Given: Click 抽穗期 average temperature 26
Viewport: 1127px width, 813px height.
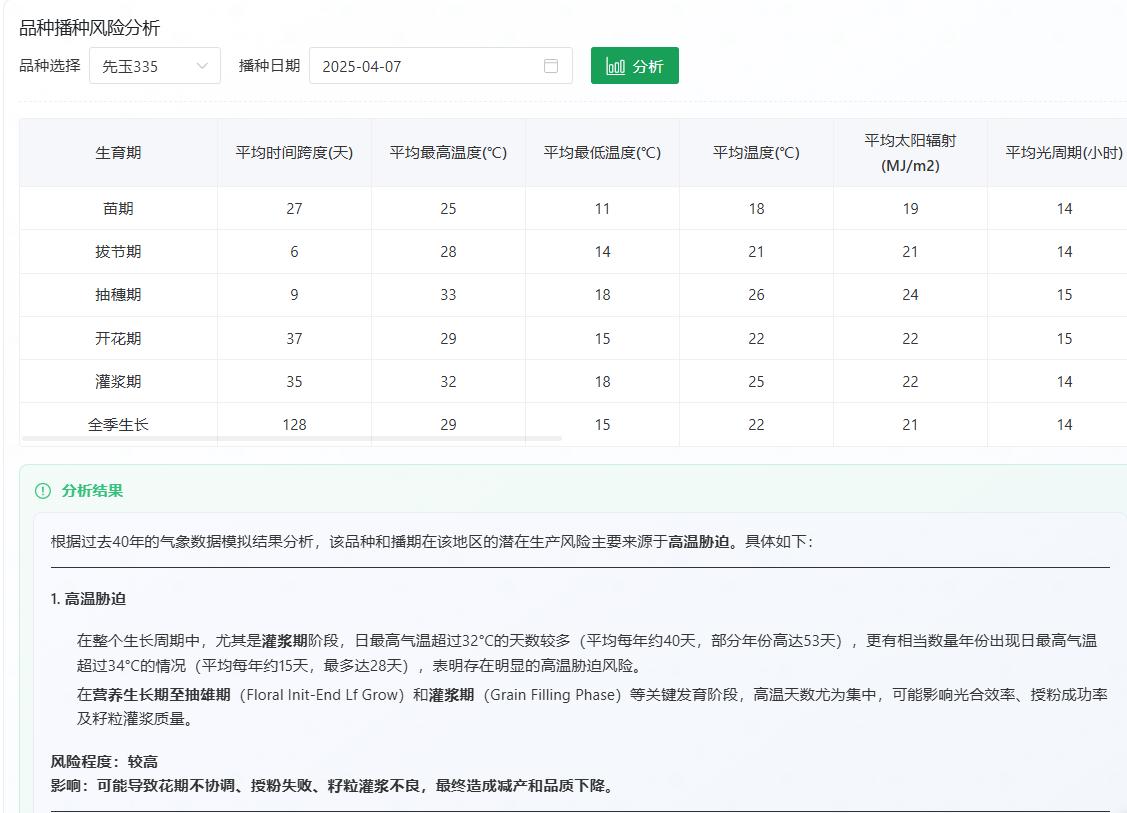Looking at the screenshot, I should tap(756, 295).
